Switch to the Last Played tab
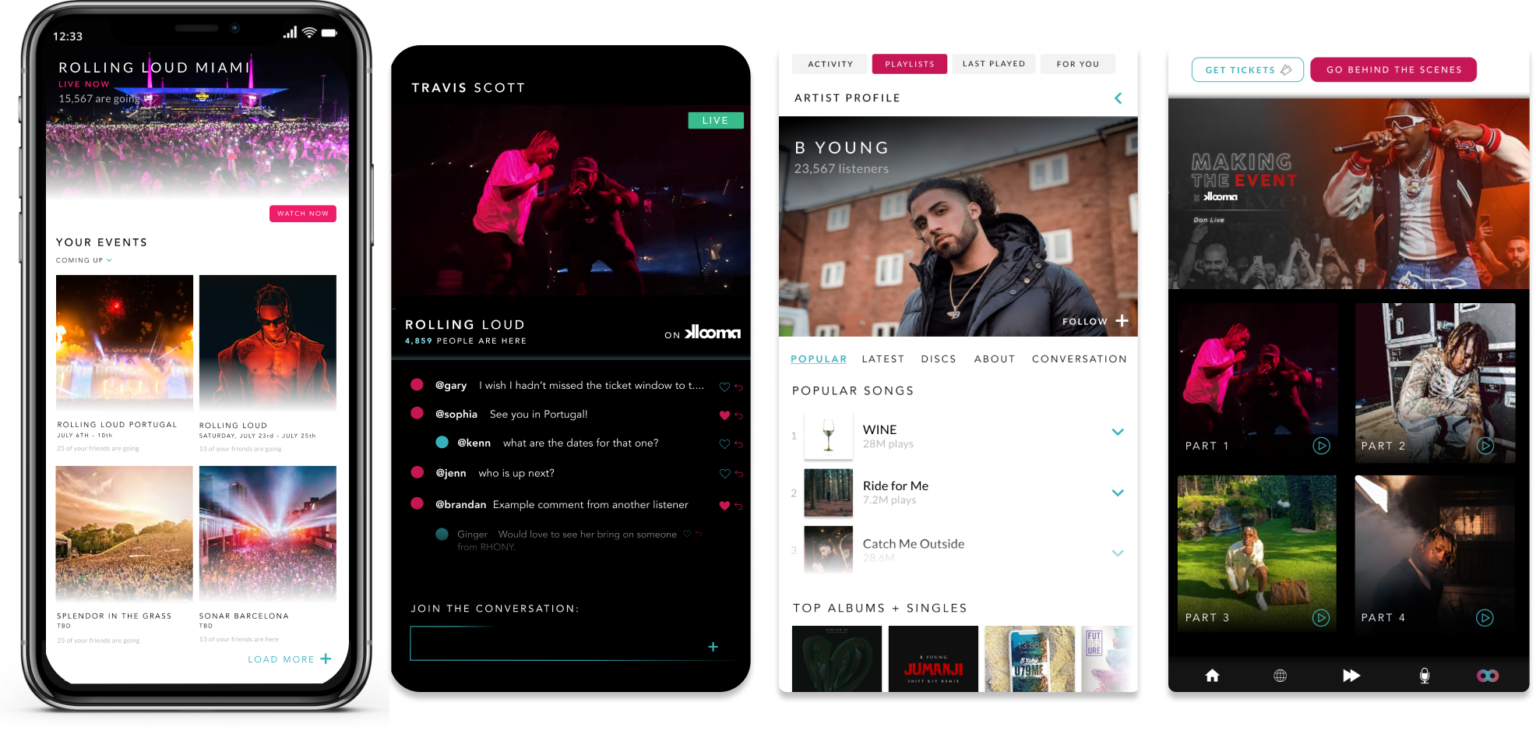This screenshot has width=1536, height=738. [x=993, y=64]
